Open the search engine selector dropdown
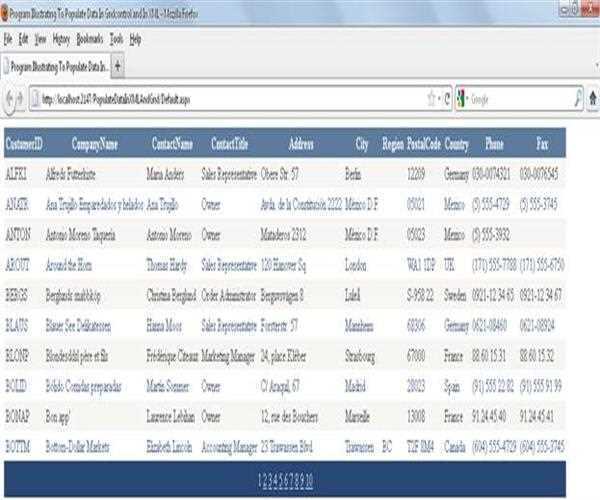This screenshot has width=600, height=500. [x=462, y=99]
